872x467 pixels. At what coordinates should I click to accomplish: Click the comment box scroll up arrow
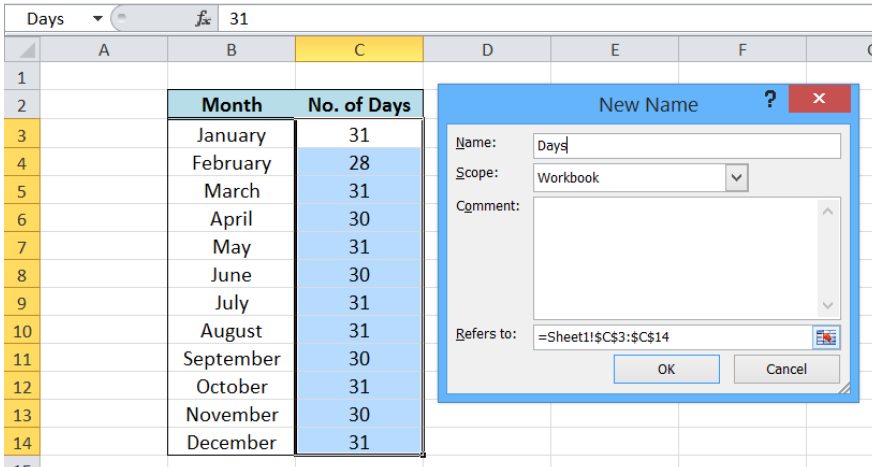828,211
